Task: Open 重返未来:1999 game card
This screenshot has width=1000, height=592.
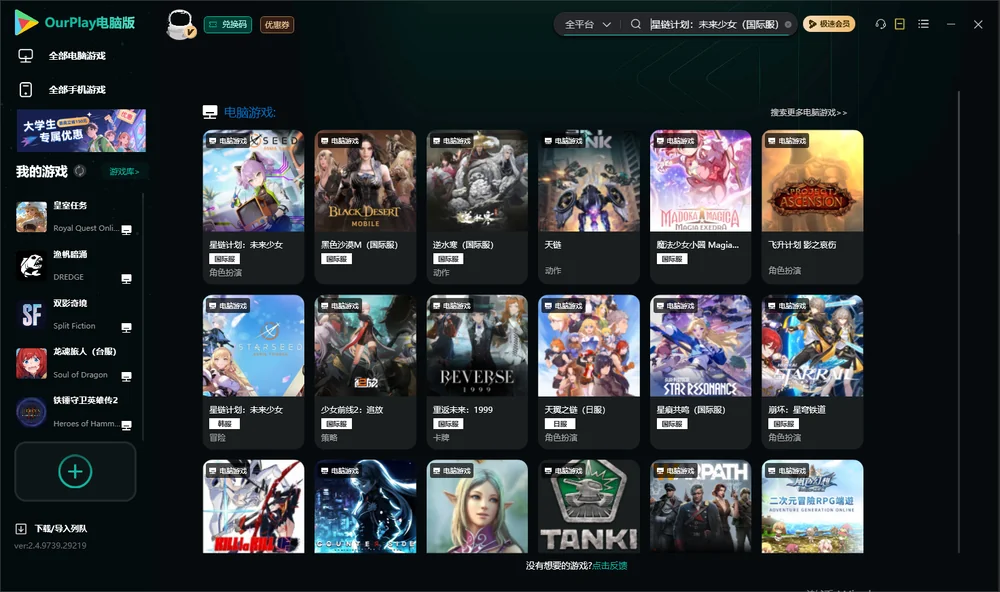Action: (477, 372)
